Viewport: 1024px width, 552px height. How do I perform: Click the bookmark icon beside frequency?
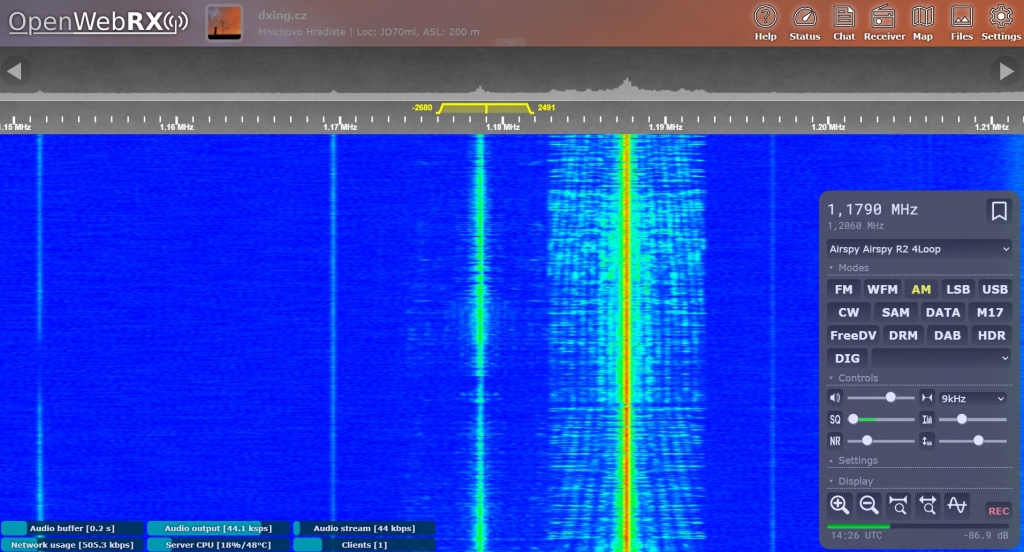click(998, 211)
